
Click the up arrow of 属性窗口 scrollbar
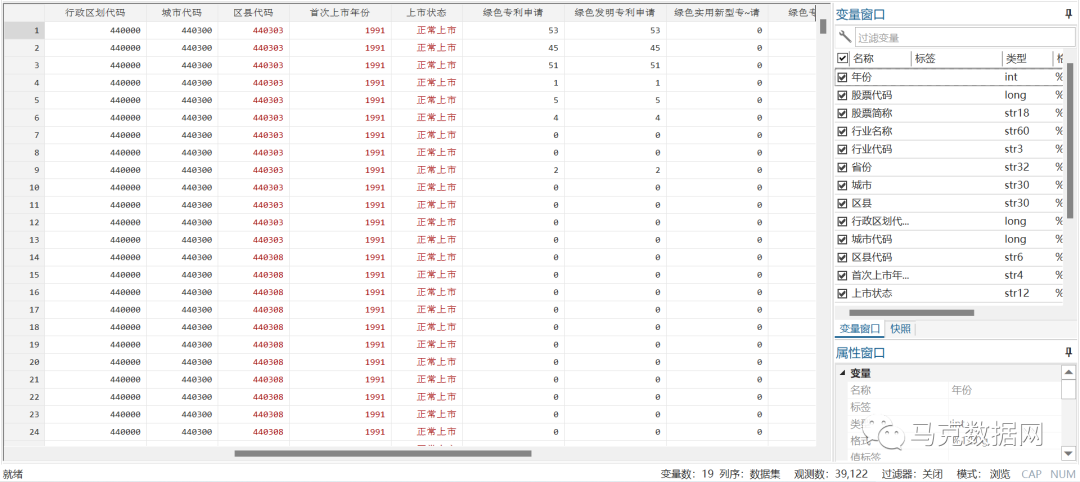pos(1068,372)
